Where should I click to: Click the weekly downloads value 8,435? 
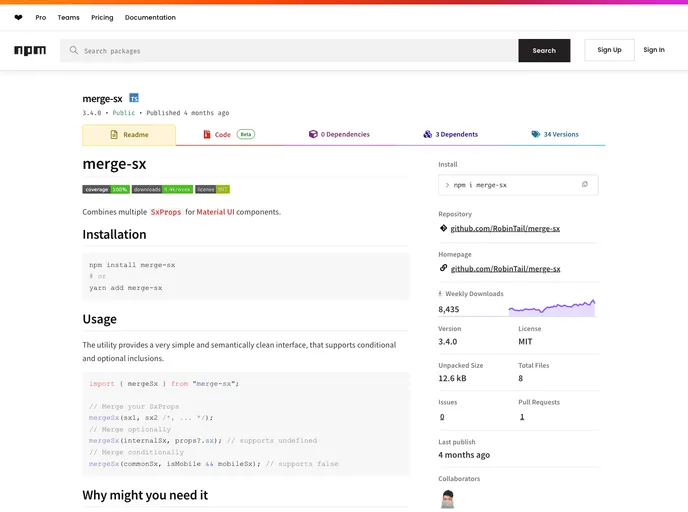click(x=448, y=309)
